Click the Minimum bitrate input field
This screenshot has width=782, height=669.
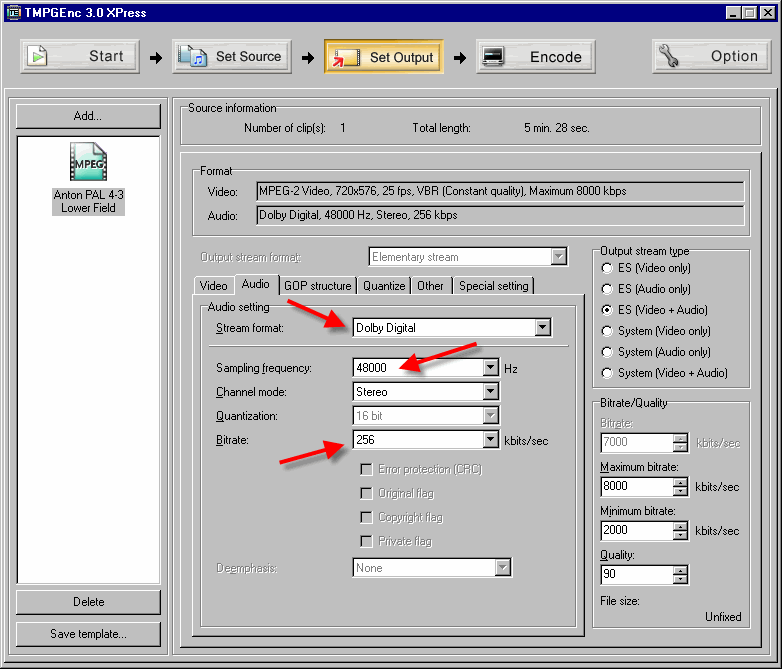point(637,530)
